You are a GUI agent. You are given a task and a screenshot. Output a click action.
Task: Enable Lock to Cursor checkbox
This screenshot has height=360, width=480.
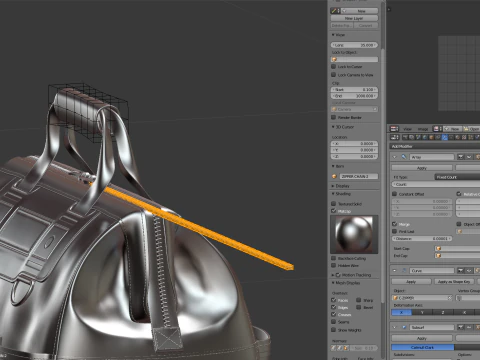(x=333, y=66)
